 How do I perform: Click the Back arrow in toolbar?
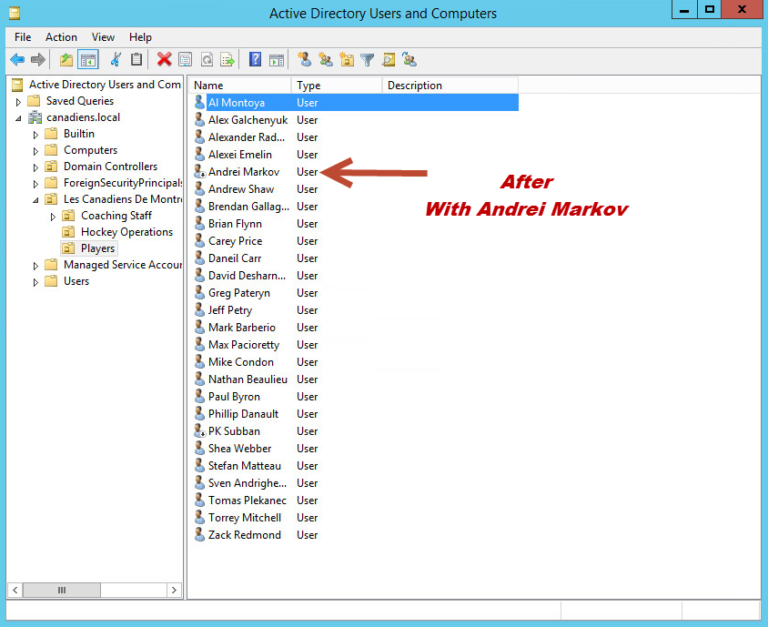click(18, 60)
